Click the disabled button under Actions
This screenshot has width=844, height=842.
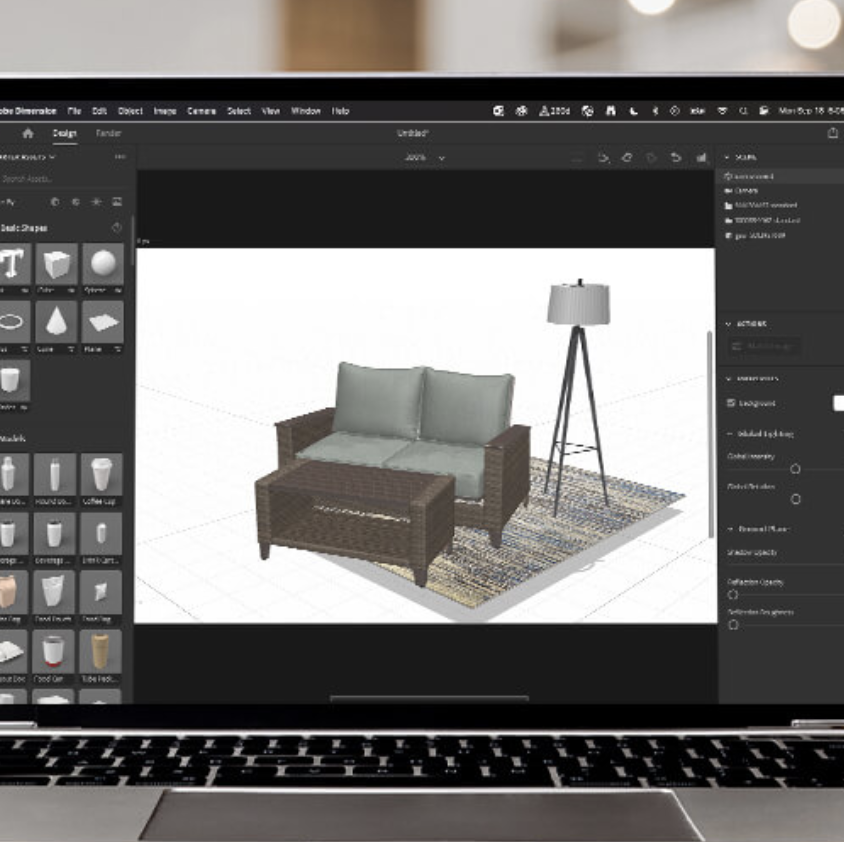pos(764,346)
